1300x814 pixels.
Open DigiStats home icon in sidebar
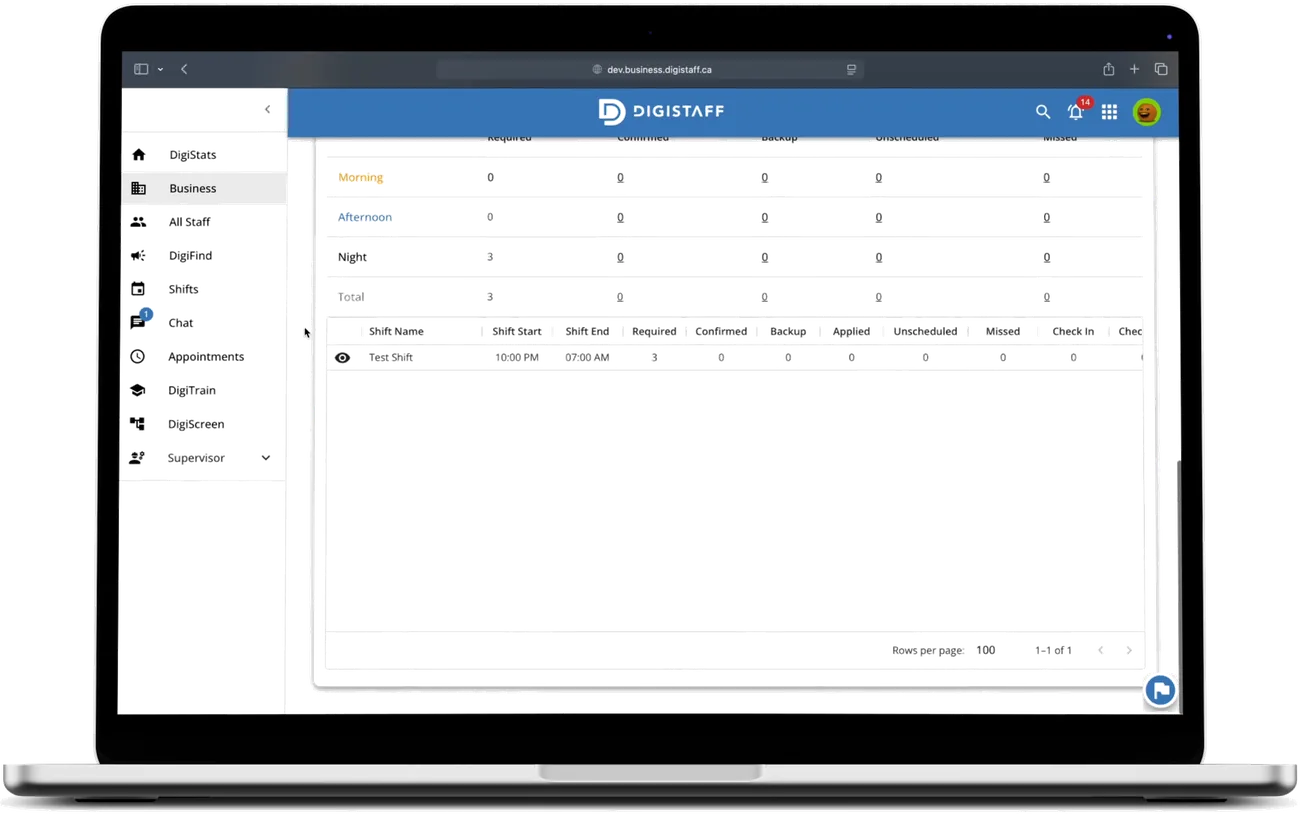[139, 155]
